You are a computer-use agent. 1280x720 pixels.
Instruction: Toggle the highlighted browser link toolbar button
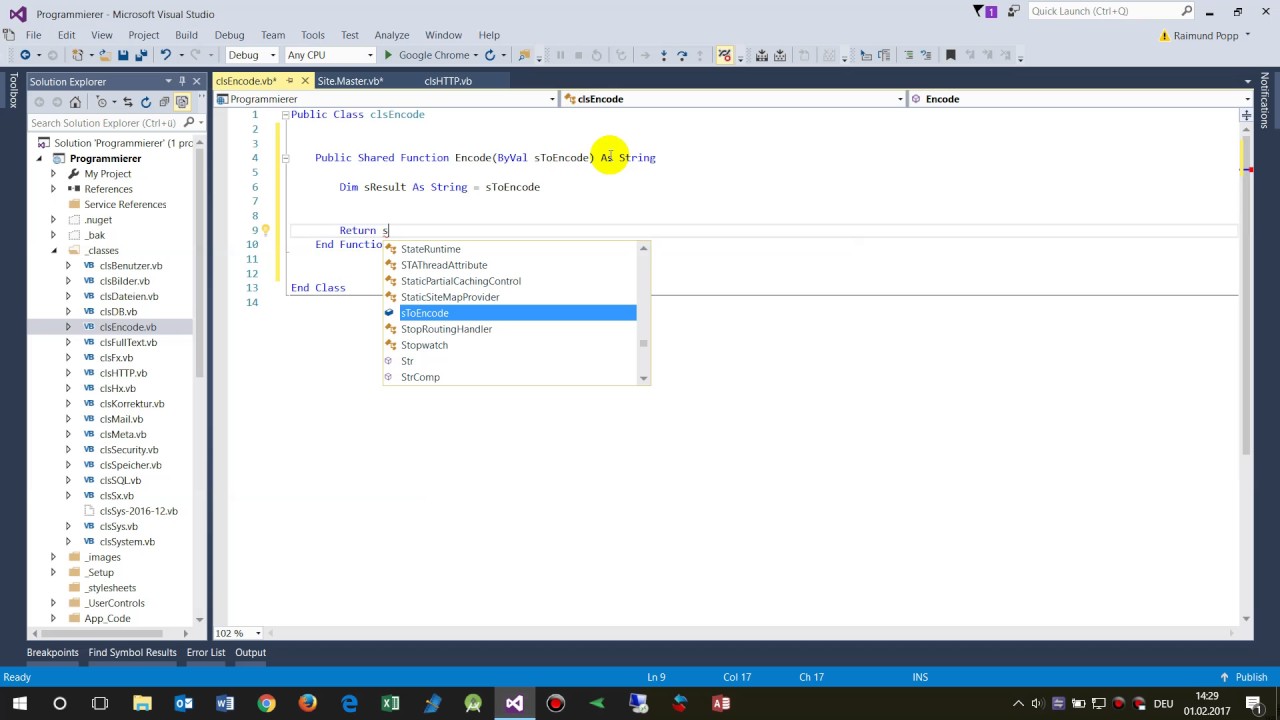point(725,55)
